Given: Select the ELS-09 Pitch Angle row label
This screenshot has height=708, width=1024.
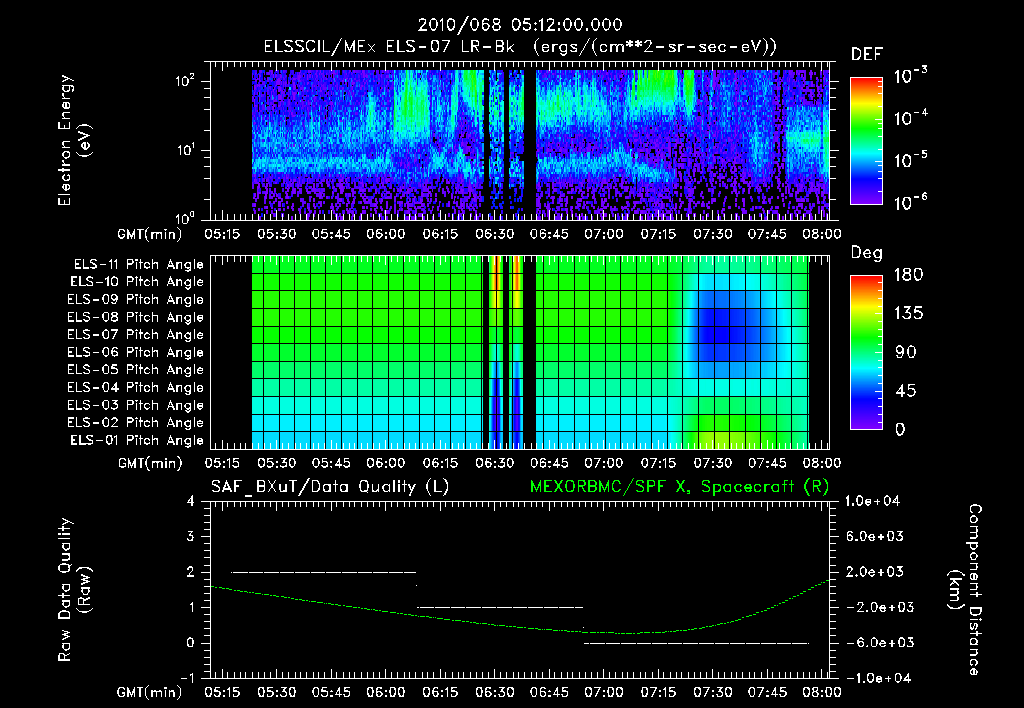Looking at the screenshot, I should pos(135,300).
